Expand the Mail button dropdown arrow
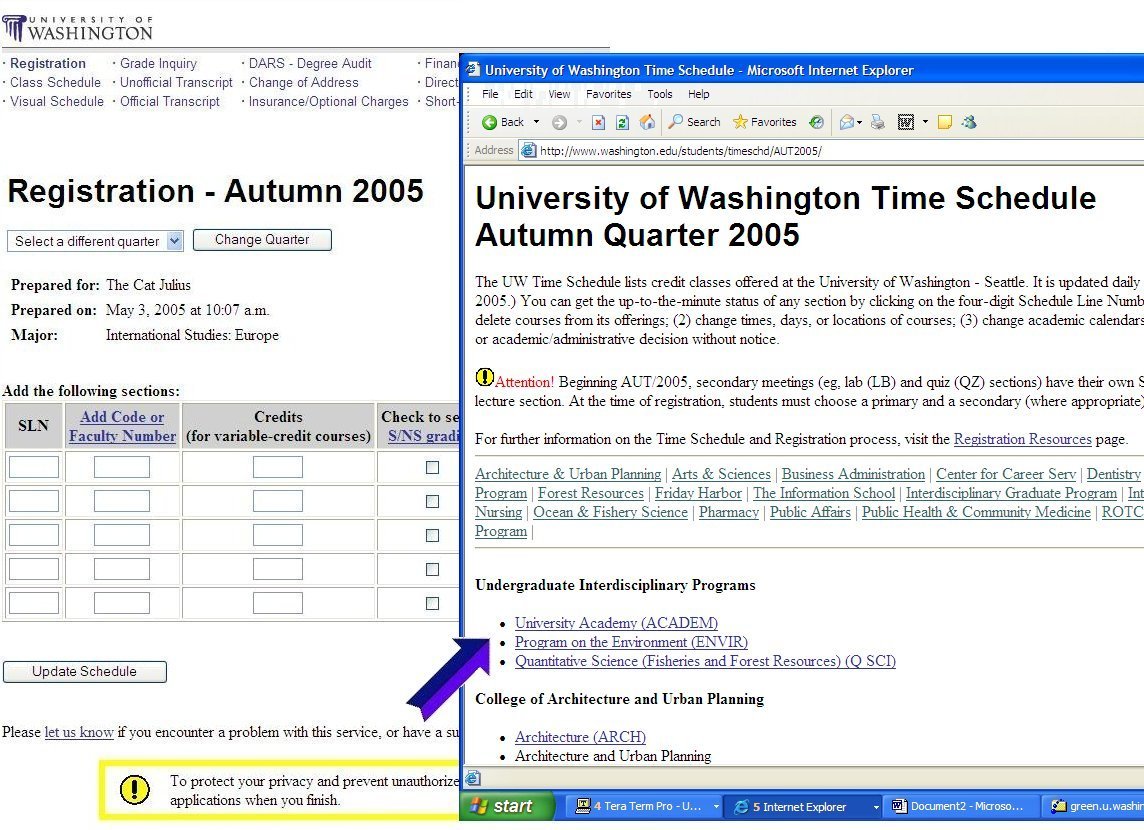This screenshot has height=830, width=1144. pyautogui.click(x=859, y=122)
